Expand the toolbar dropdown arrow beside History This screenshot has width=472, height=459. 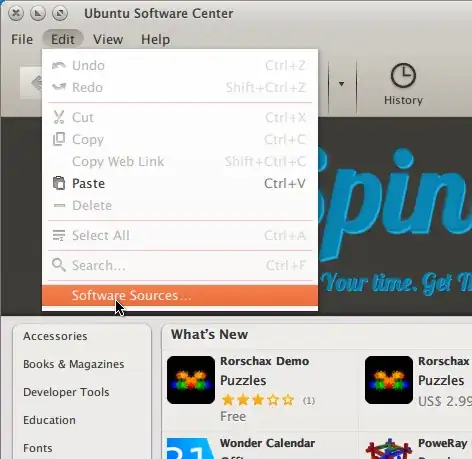point(341,84)
